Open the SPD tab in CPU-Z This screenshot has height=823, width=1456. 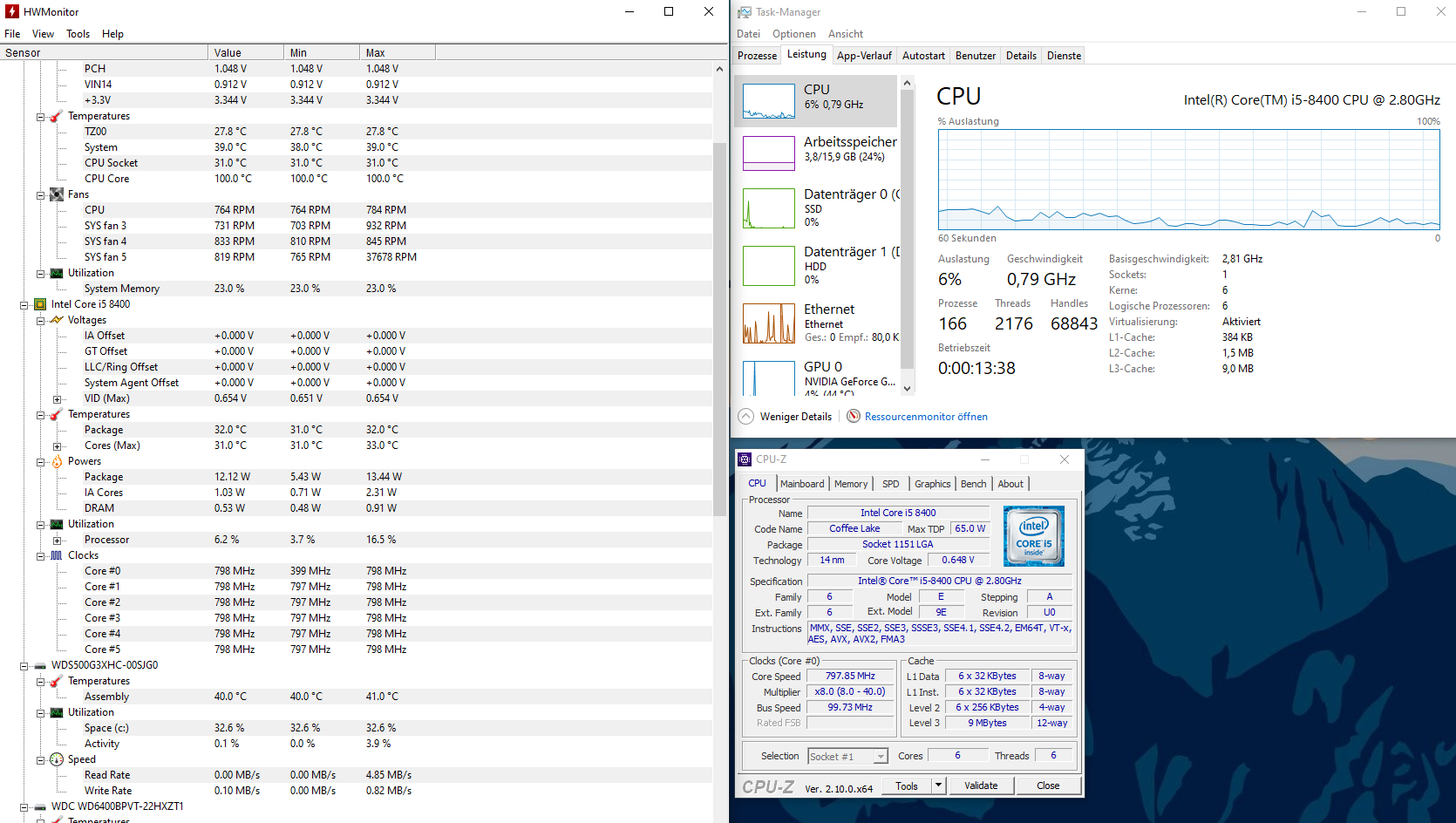[890, 484]
